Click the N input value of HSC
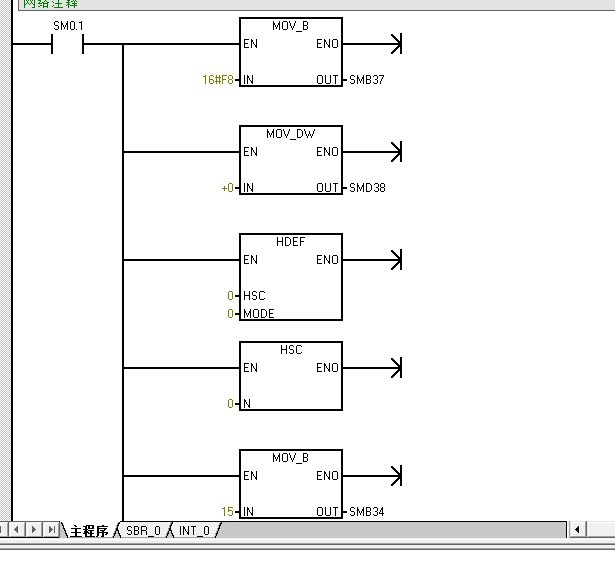The height and width of the screenshot is (561, 615). (230, 404)
